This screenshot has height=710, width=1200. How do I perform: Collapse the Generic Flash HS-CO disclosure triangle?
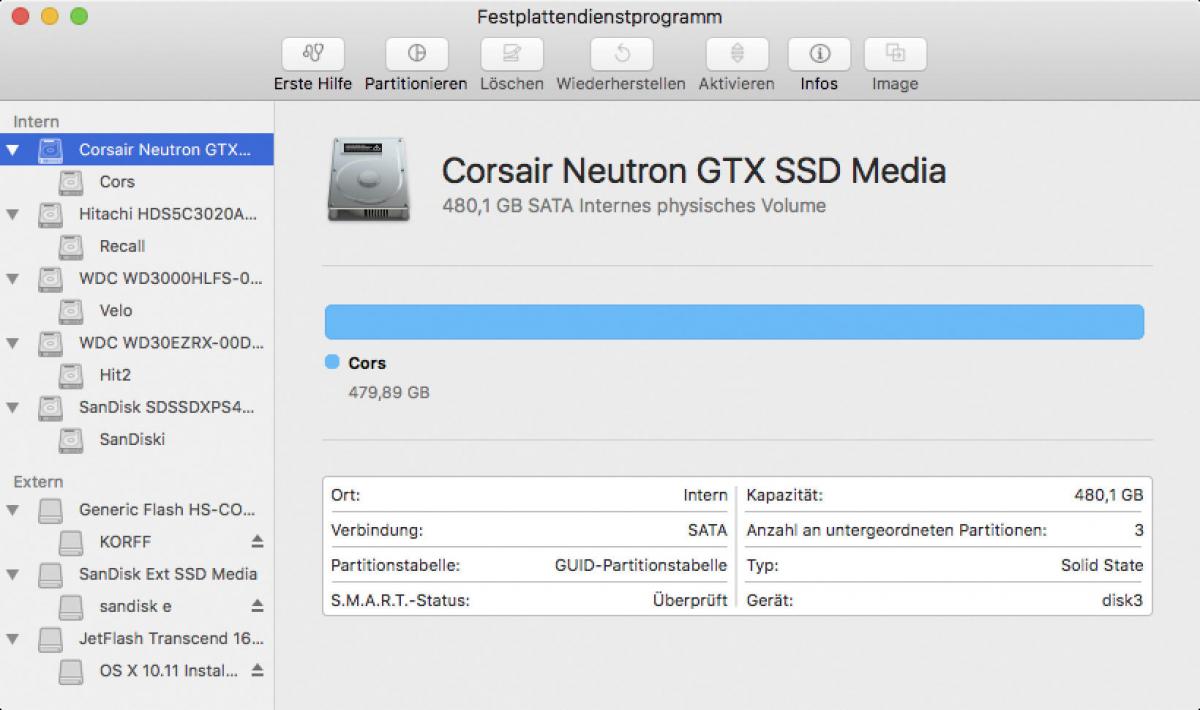click(x=12, y=510)
